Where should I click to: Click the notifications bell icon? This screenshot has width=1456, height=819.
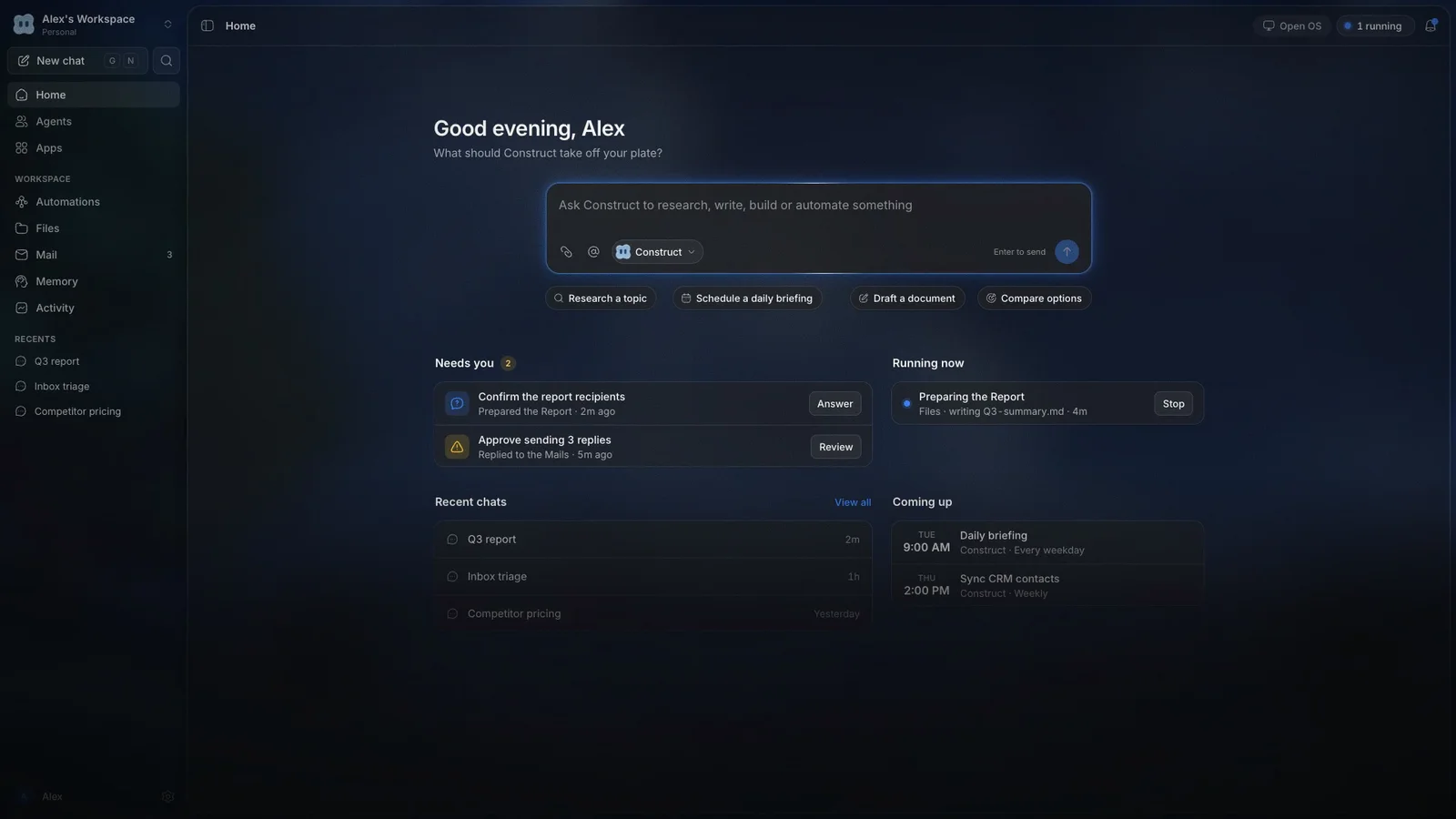1431,25
